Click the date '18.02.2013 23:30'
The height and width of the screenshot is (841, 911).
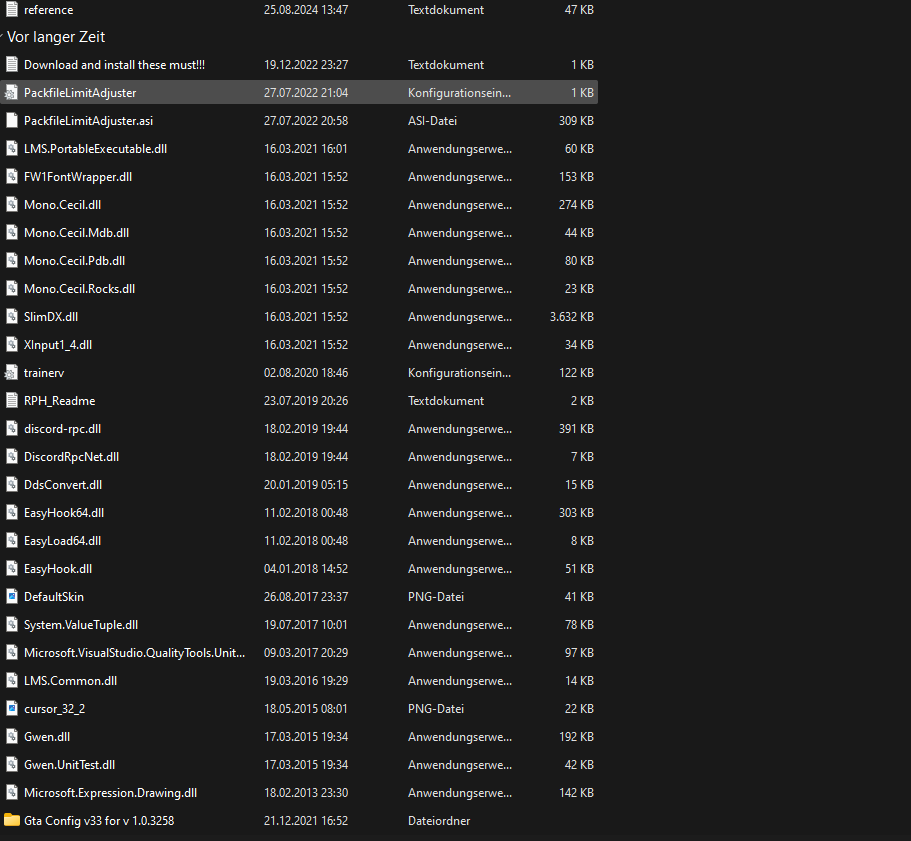pos(306,792)
